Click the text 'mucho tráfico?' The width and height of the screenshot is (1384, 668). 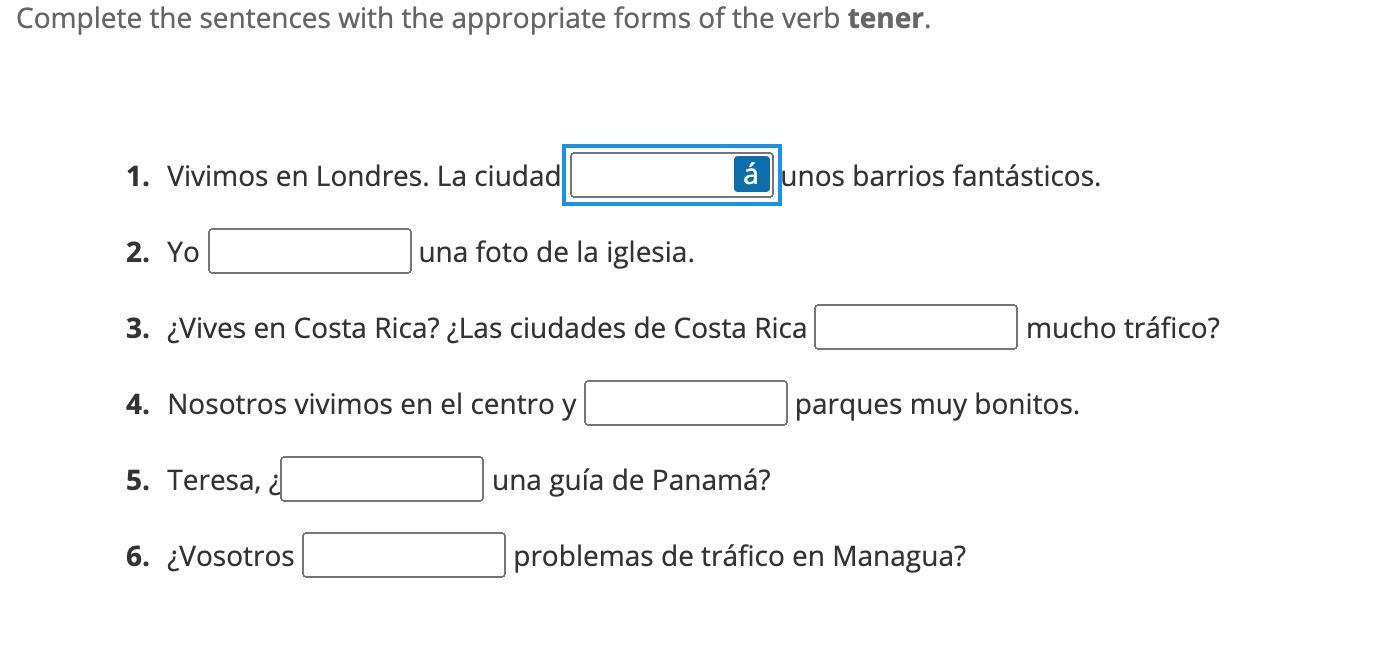point(1122,328)
